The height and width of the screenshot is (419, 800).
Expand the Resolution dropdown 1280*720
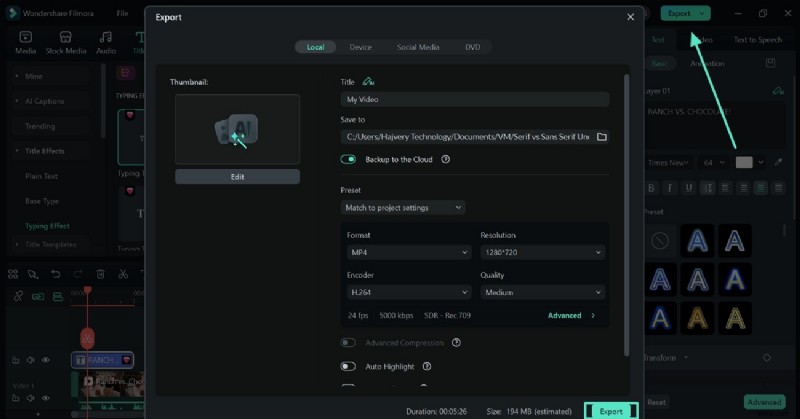(542, 254)
